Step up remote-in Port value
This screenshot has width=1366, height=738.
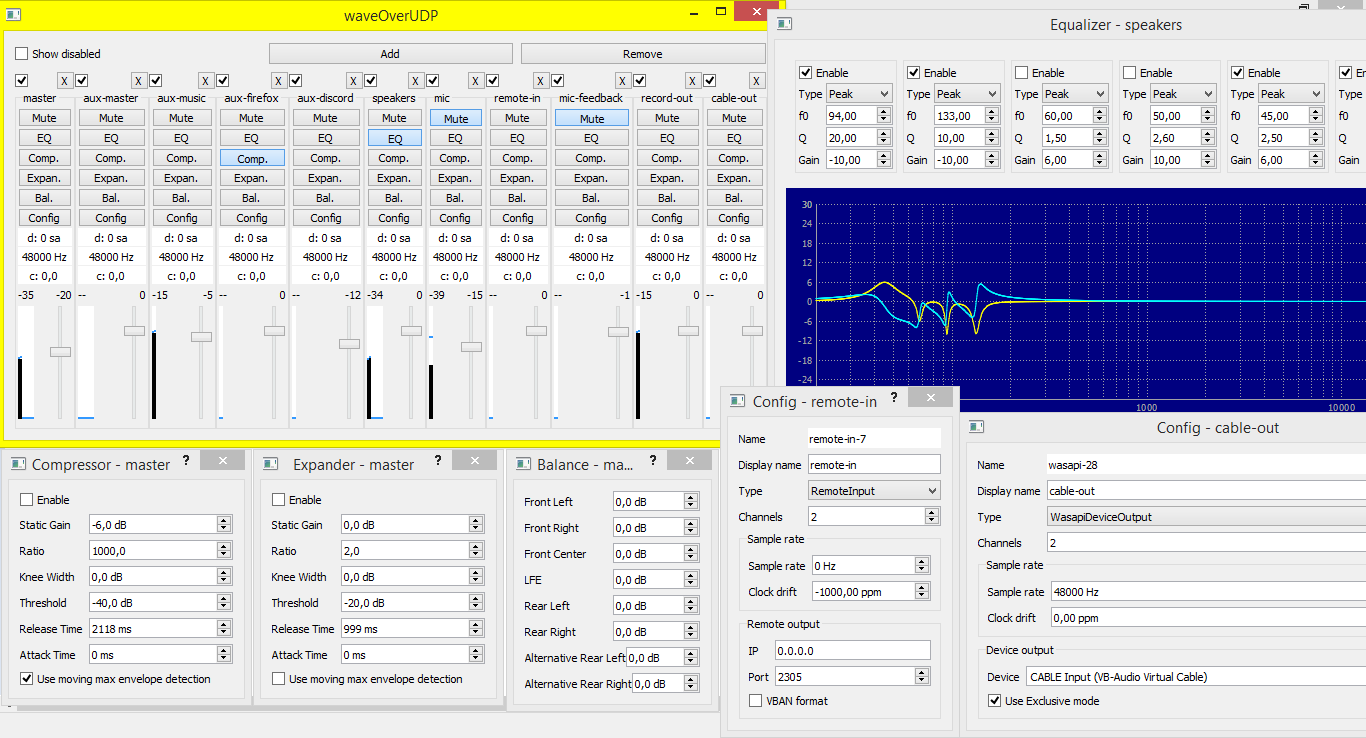pos(921,672)
